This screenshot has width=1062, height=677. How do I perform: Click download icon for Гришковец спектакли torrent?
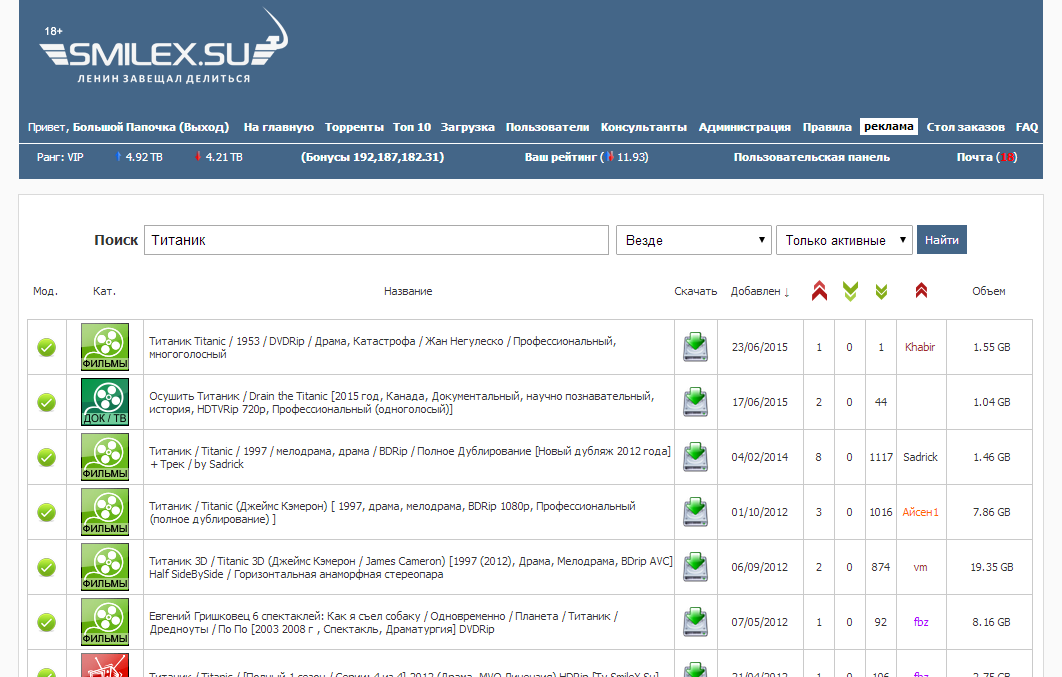point(695,622)
